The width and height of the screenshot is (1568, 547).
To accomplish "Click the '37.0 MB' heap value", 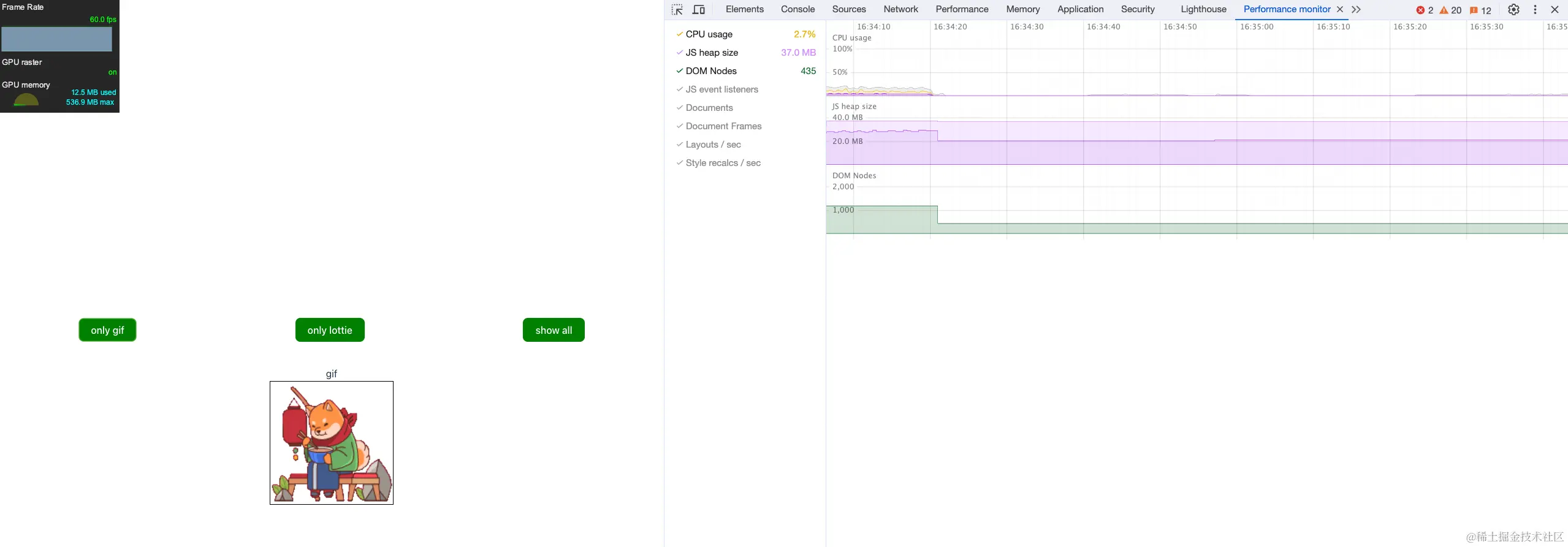I will (798, 53).
